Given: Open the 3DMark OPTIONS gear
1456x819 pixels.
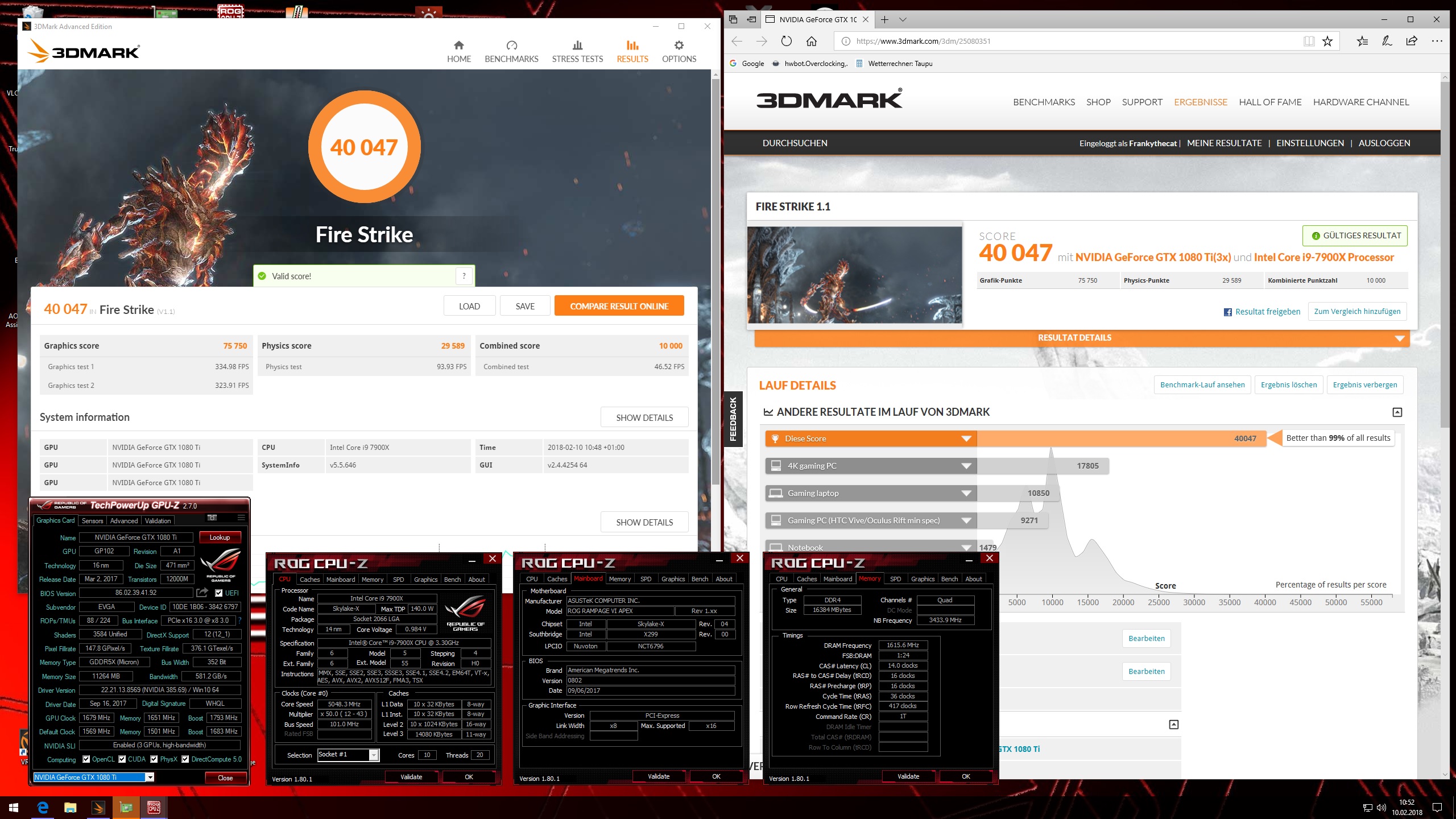Looking at the screenshot, I should click(679, 51).
